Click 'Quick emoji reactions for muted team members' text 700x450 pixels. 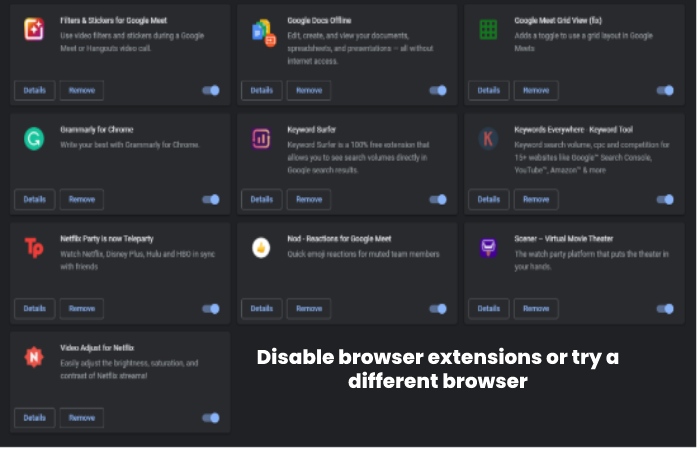(x=363, y=254)
